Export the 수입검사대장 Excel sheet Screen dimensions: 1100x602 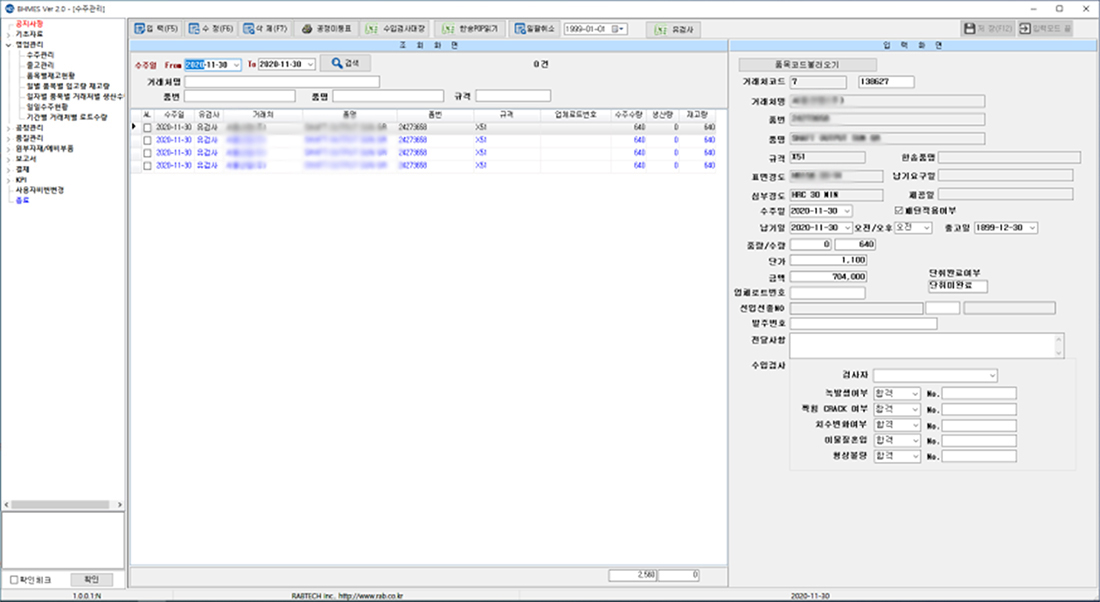[x=396, y=29]
